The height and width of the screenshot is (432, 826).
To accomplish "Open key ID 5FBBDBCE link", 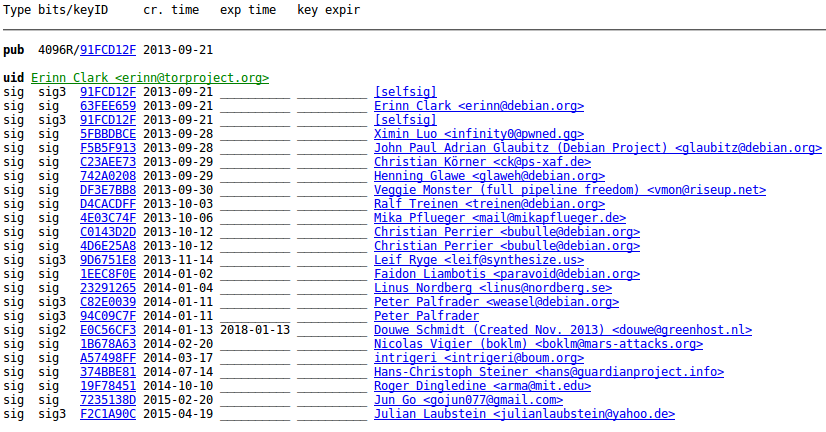I will (107, 134).
